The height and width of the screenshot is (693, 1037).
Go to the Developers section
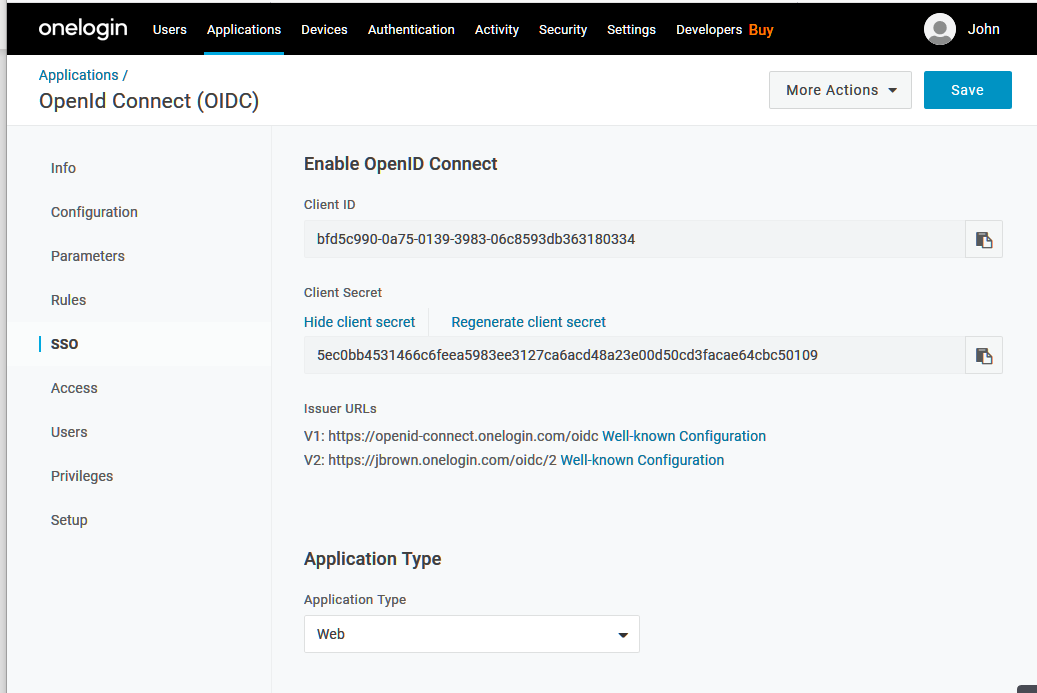pyautogui.click(x=708, y=30)
